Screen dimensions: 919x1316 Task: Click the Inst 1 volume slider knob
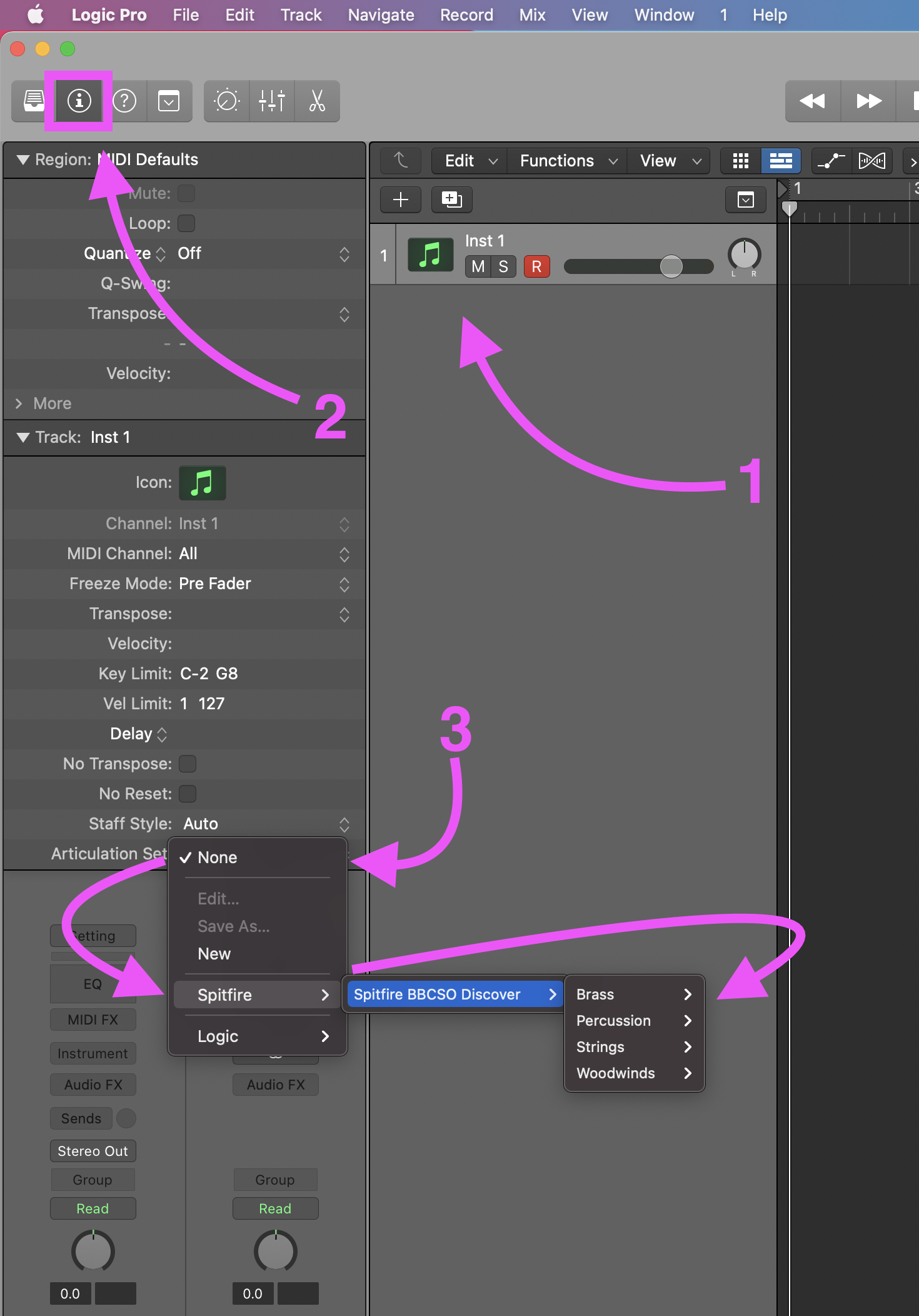pos(671,266)
